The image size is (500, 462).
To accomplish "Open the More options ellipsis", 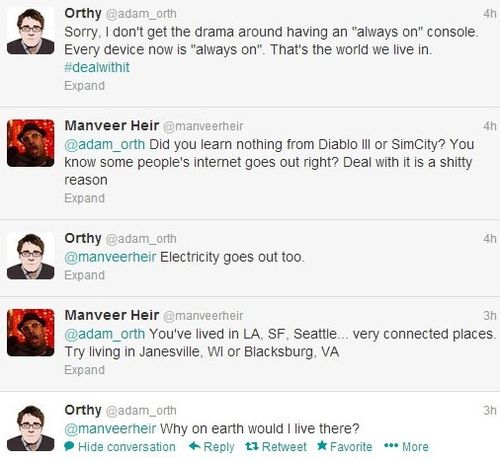I will click(x=406, y=447).
